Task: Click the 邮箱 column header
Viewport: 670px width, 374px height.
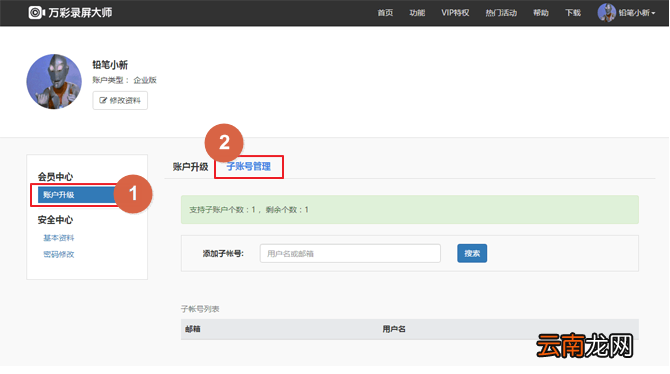Action: 193,329
